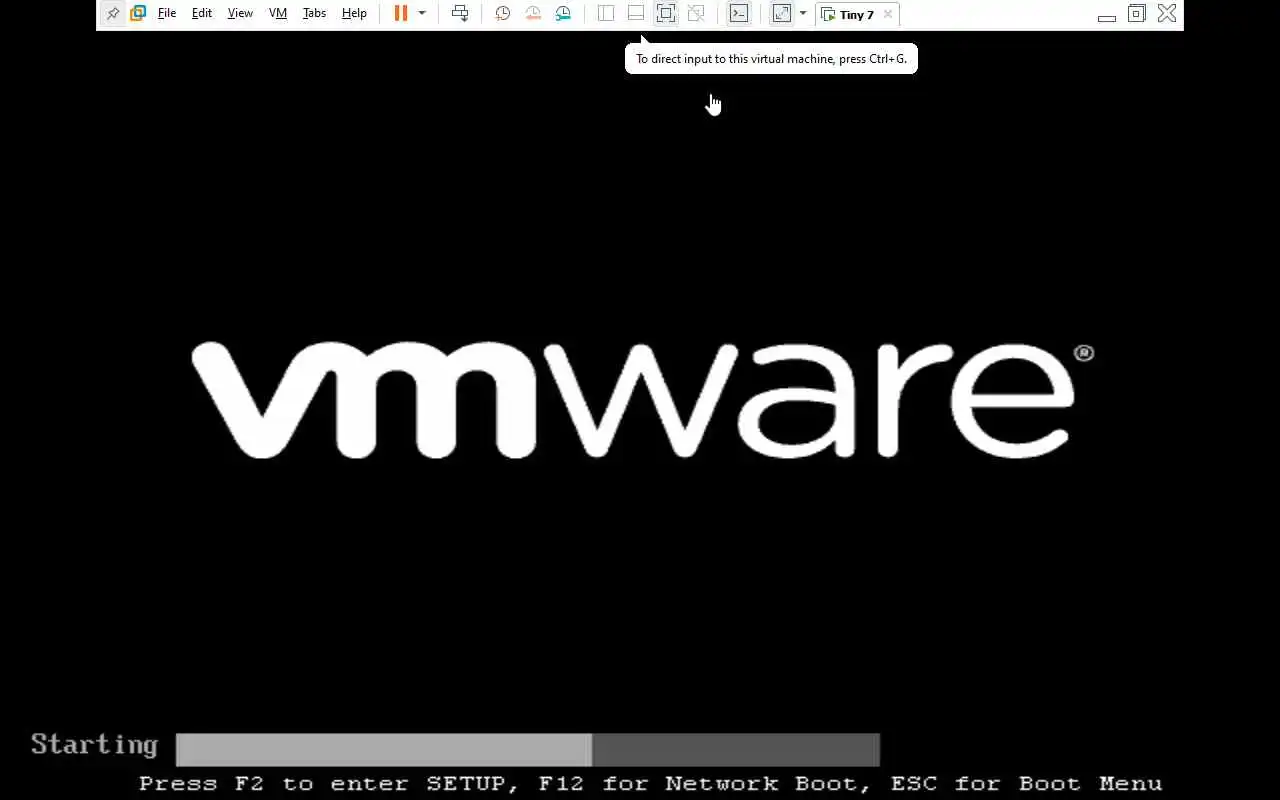
Task: Open the Tabs menu
Action: click(314, 14)
